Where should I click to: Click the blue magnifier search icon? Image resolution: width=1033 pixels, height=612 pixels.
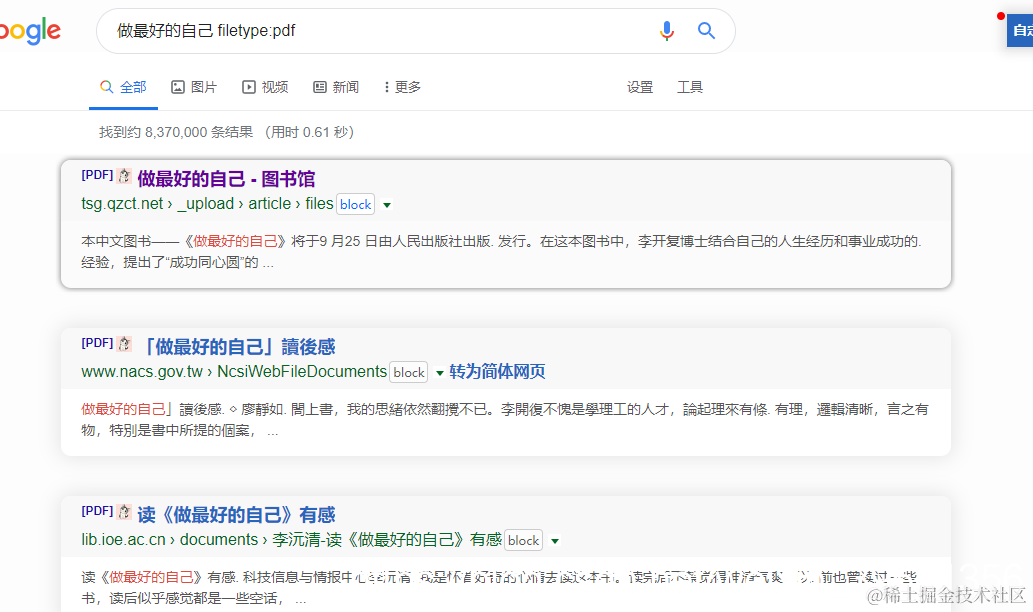pyautogui.click(x=706, y=31)
